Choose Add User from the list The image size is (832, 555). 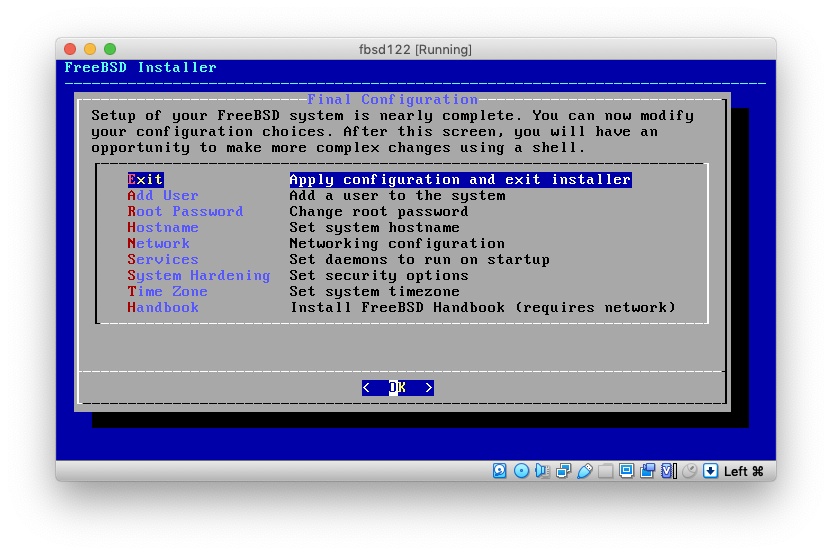pos(163,196)
